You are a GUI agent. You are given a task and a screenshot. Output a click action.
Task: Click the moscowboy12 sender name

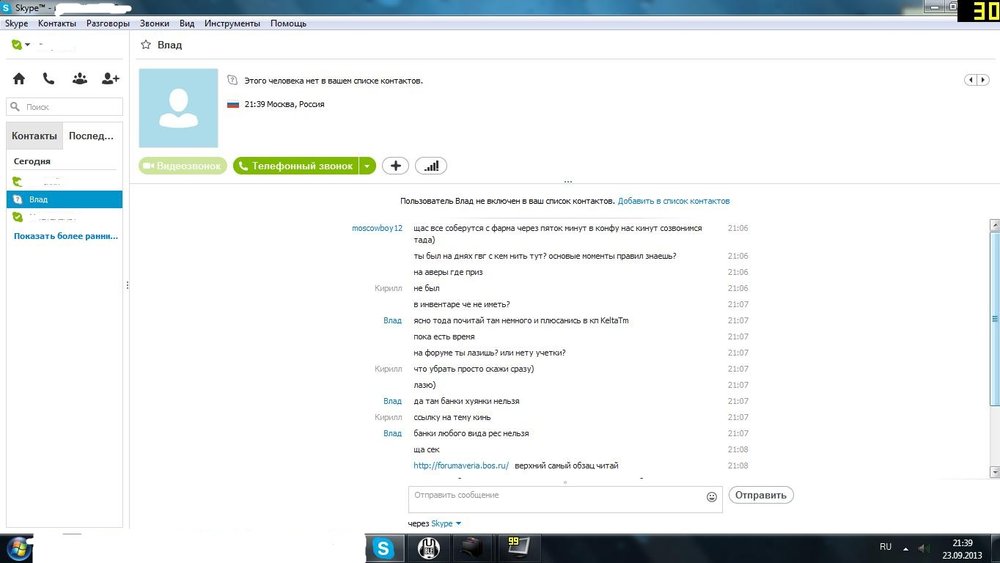(377, 228)
